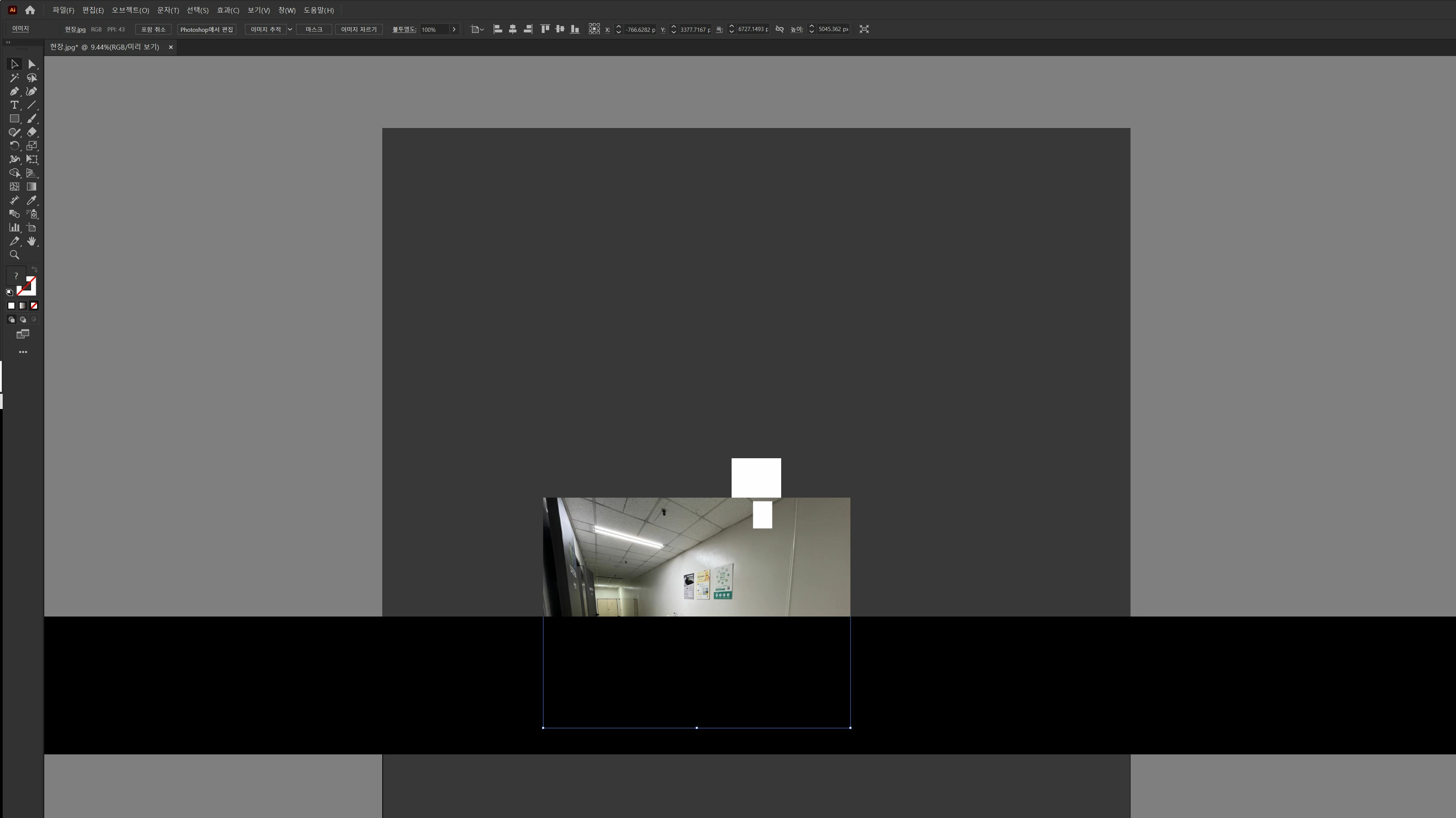Click the Photoshop에서 편집 button
The image size is (1456, 818).
[206, 30]
